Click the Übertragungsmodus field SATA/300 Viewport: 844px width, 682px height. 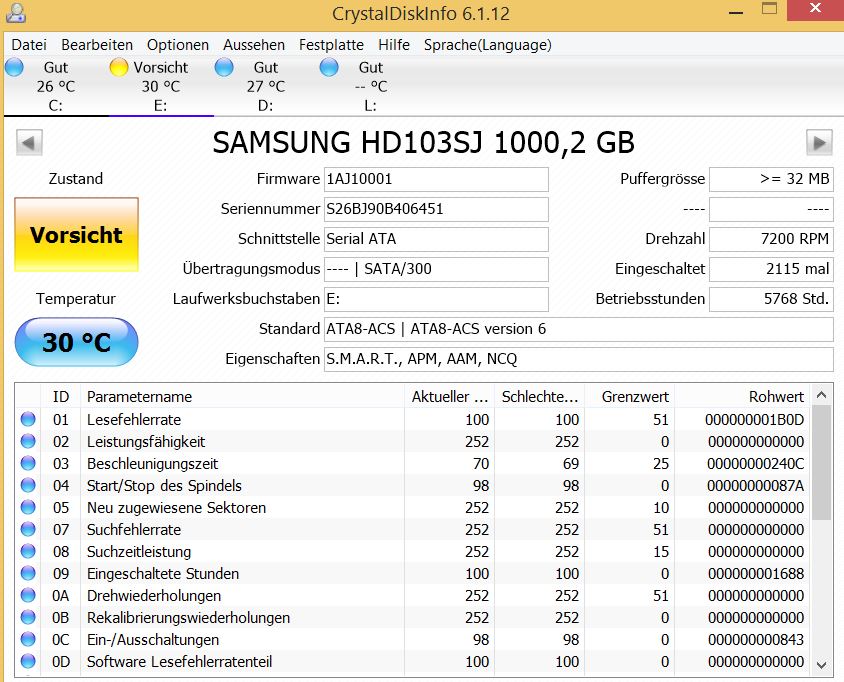tap(436, 269)
